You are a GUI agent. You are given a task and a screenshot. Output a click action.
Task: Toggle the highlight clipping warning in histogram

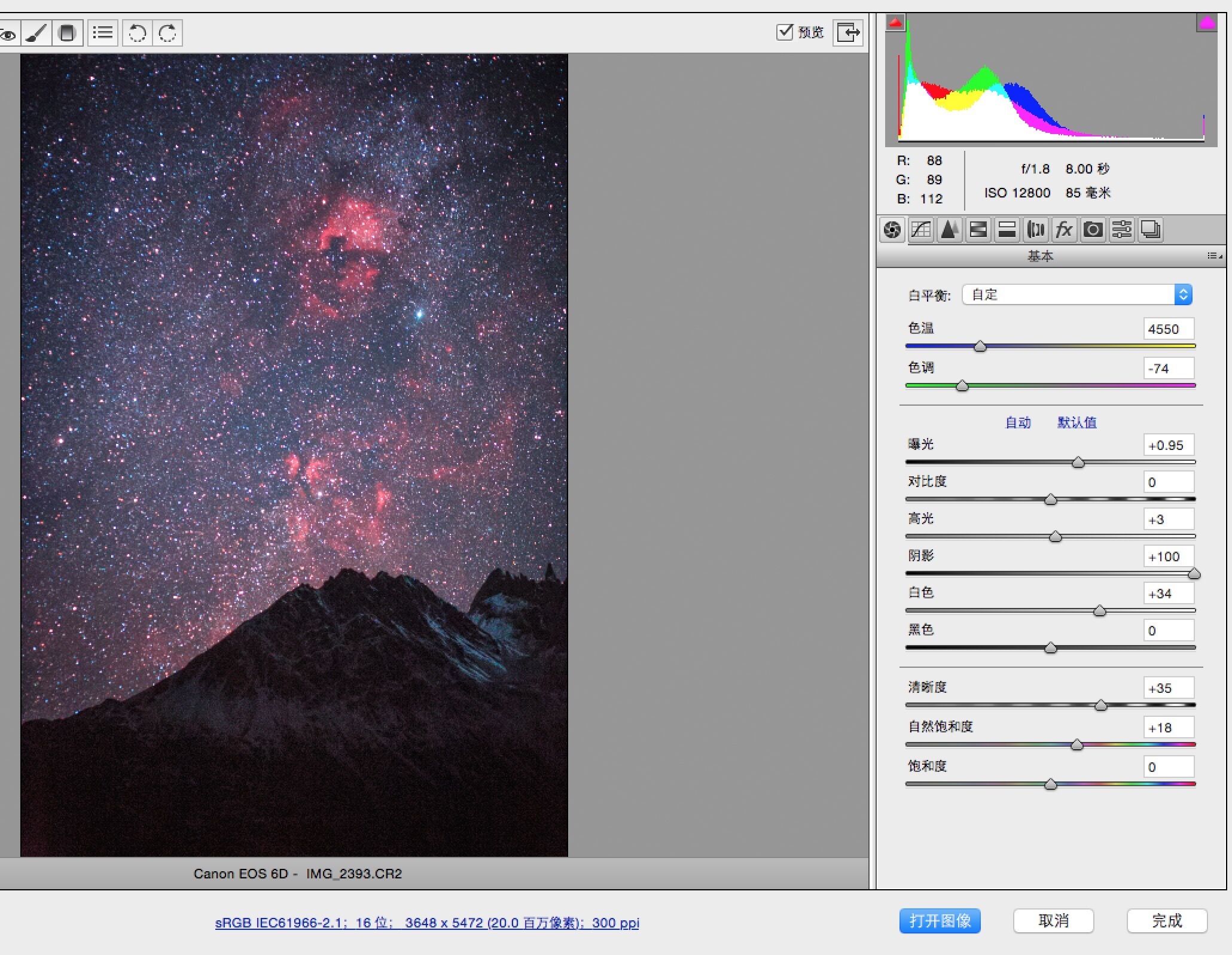coord(1207,23)
